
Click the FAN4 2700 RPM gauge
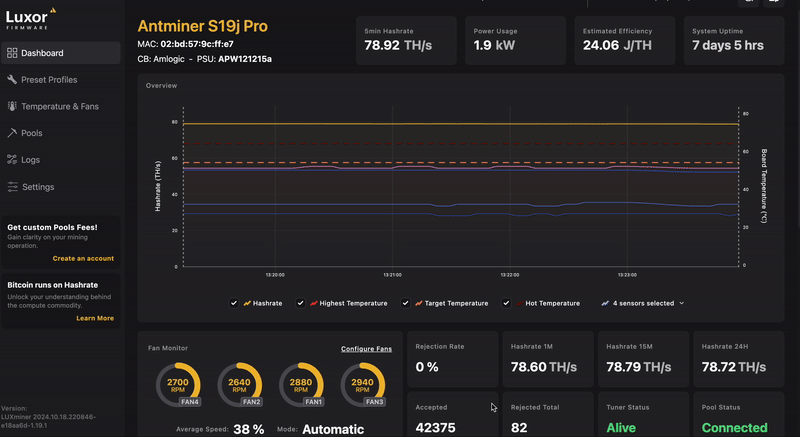(x=178, y=384)
